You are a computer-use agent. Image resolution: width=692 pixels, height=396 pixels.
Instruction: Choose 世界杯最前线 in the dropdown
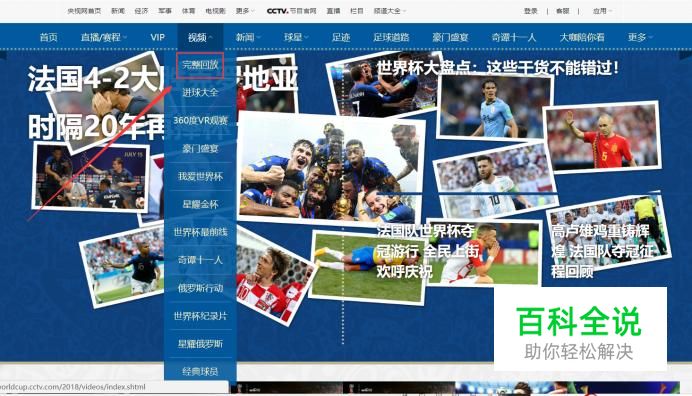[x=200, y=232]
